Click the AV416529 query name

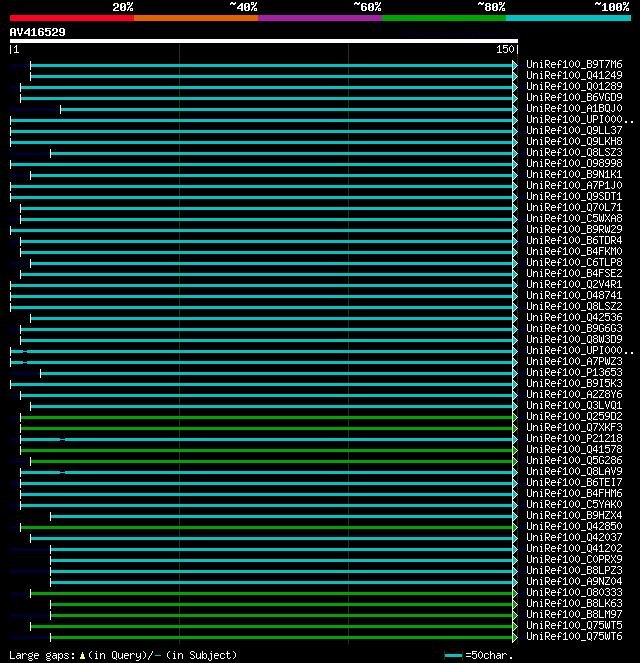point(38,32)
